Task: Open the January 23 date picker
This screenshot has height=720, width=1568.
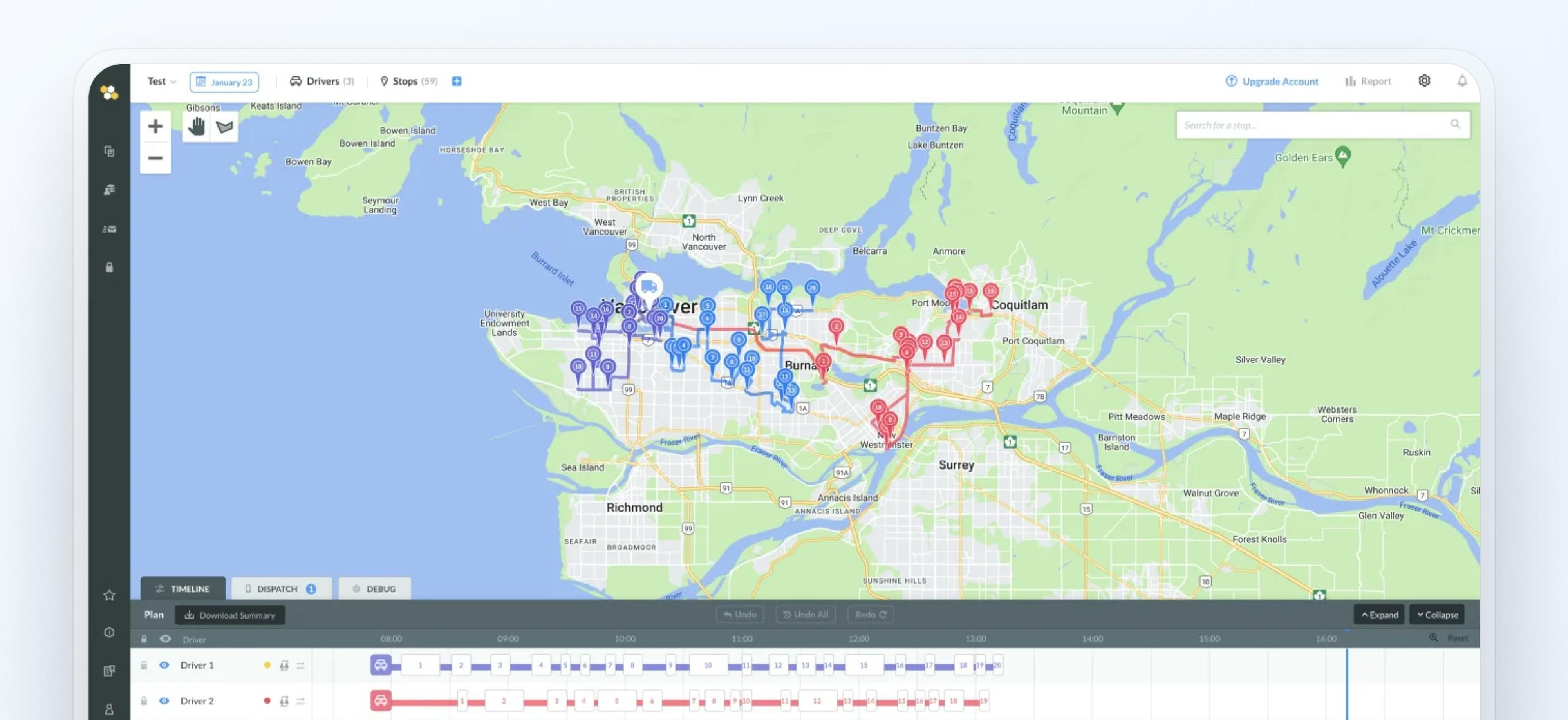Action: click(224, 82)
